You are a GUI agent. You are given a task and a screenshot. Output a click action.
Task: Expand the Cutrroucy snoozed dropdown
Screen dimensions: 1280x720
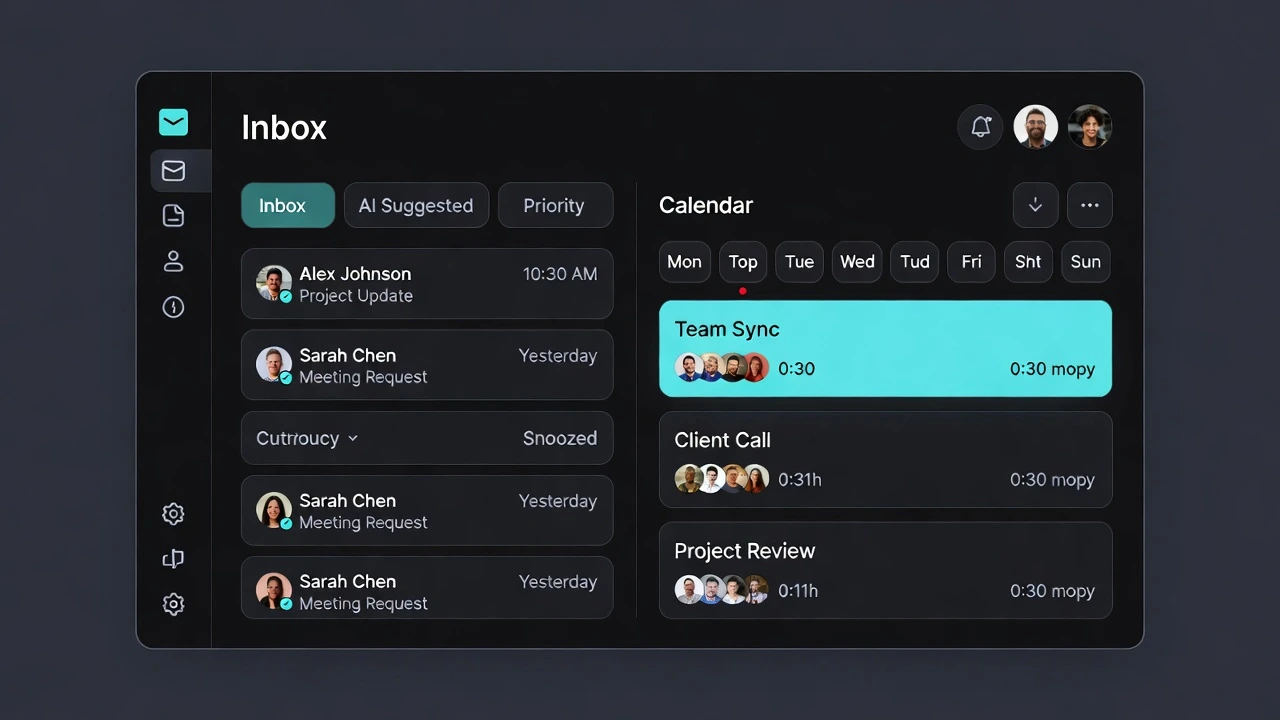point(354,438)
